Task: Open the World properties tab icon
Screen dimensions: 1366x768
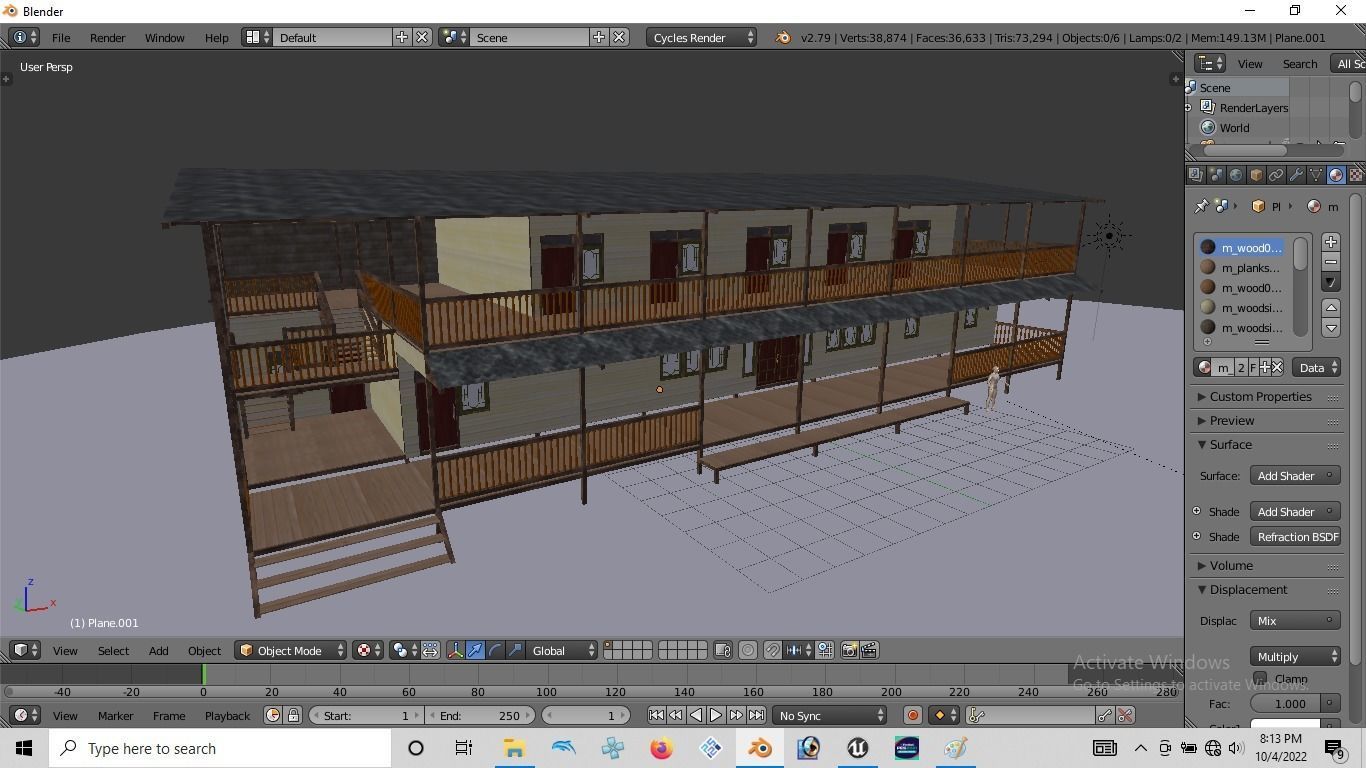Action: click(1236, 175)
